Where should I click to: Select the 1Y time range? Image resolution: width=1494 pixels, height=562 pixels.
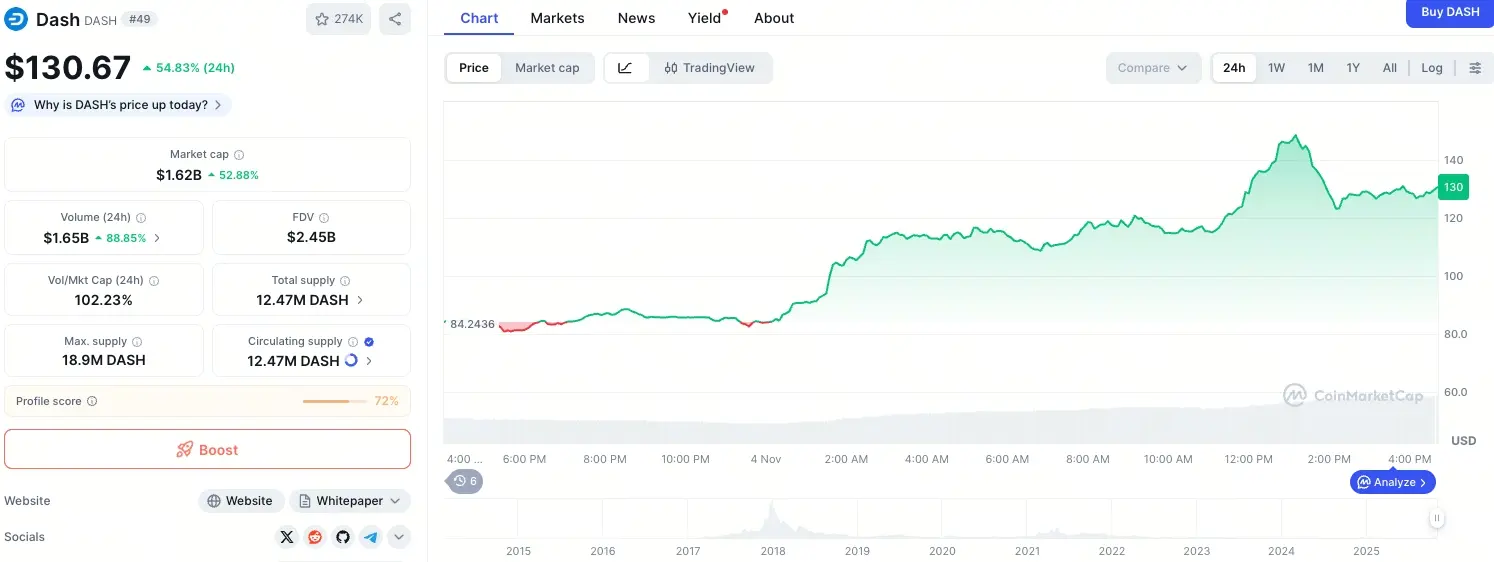tap(1353, 68)
